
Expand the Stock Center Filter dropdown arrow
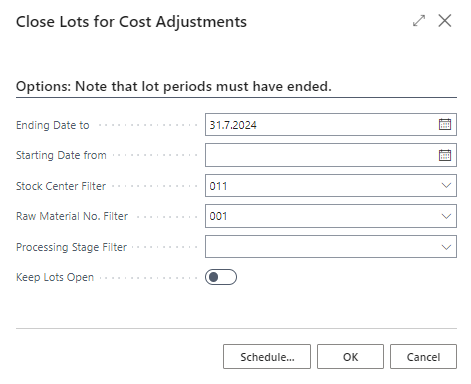446,186
